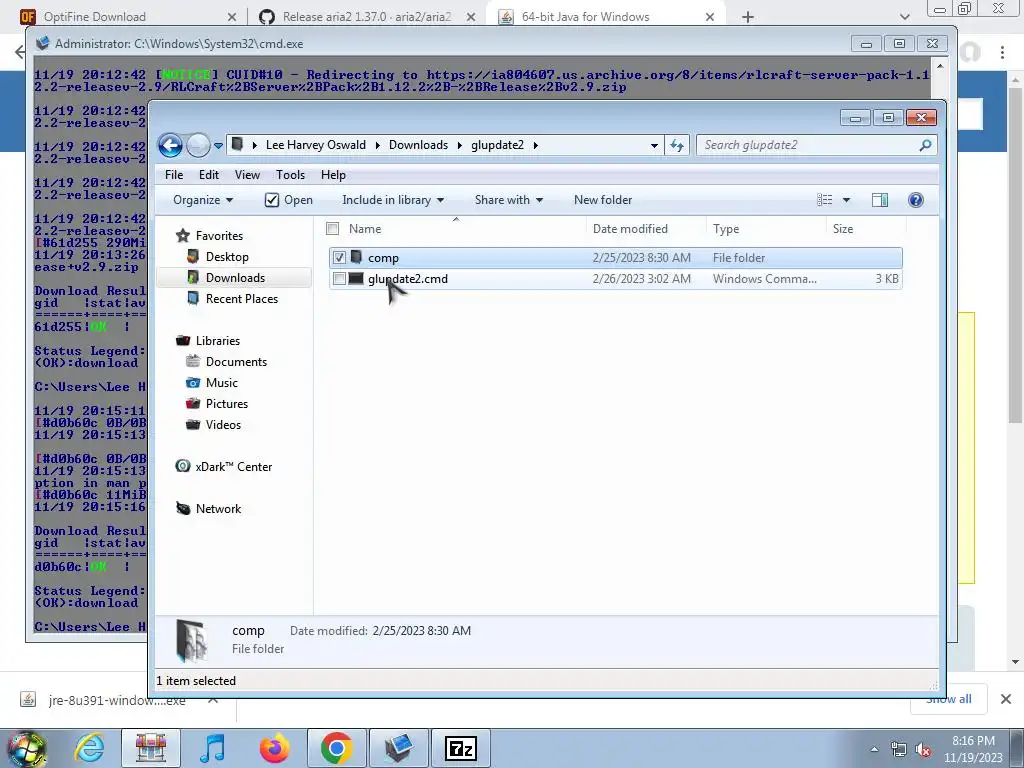The width and height of the screenshot is (1024, 768).
Task: Click Downloads in the address breadcrumb
Action: (418, 145)
